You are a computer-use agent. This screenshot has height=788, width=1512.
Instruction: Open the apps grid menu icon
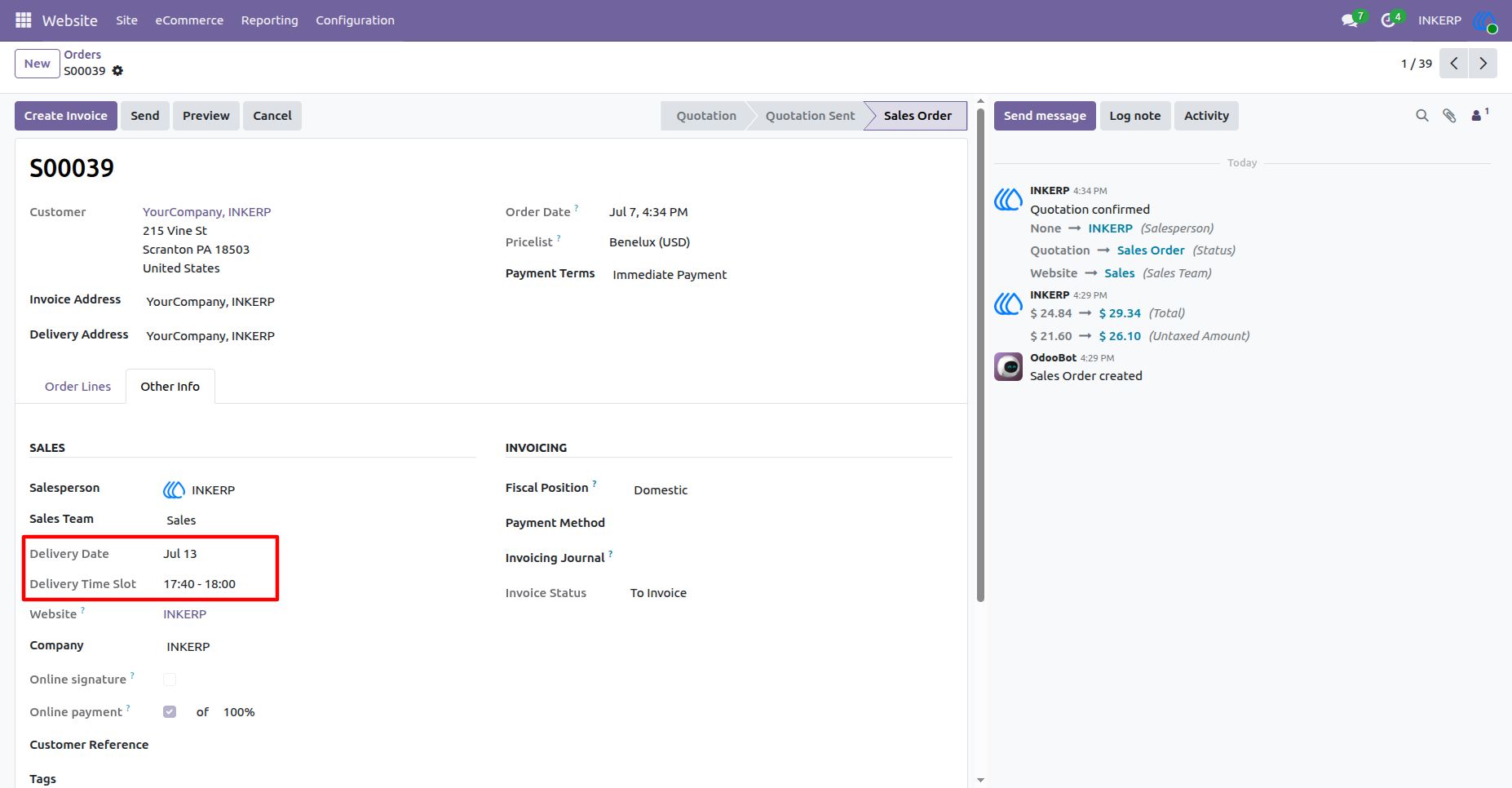click(x=24, y=20)
